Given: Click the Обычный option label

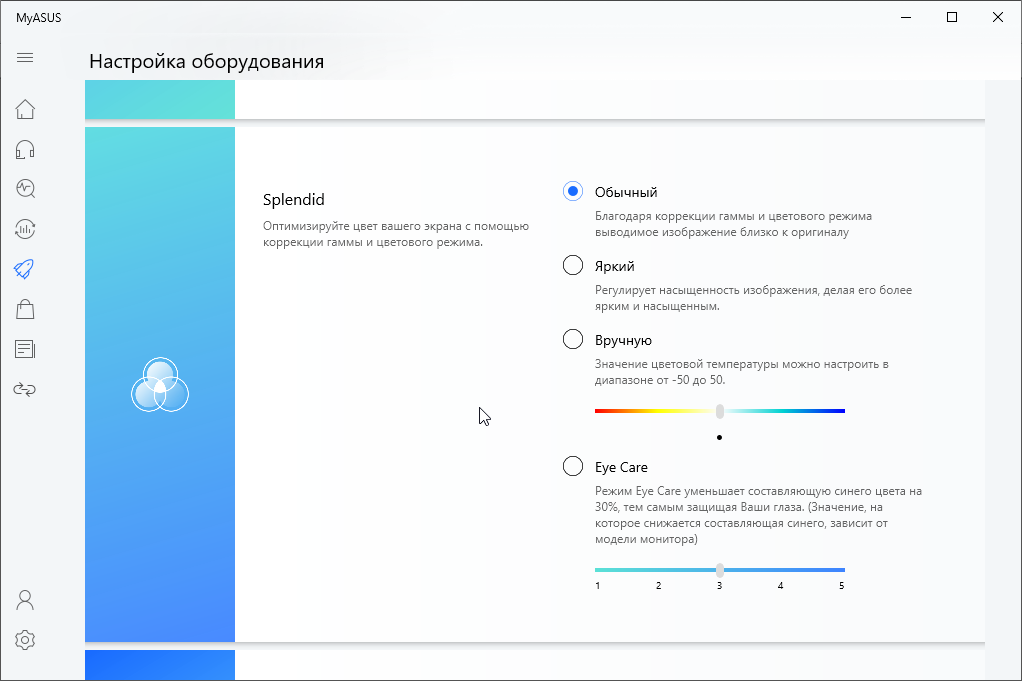Looking at the screenshot, I should [626, 192].
